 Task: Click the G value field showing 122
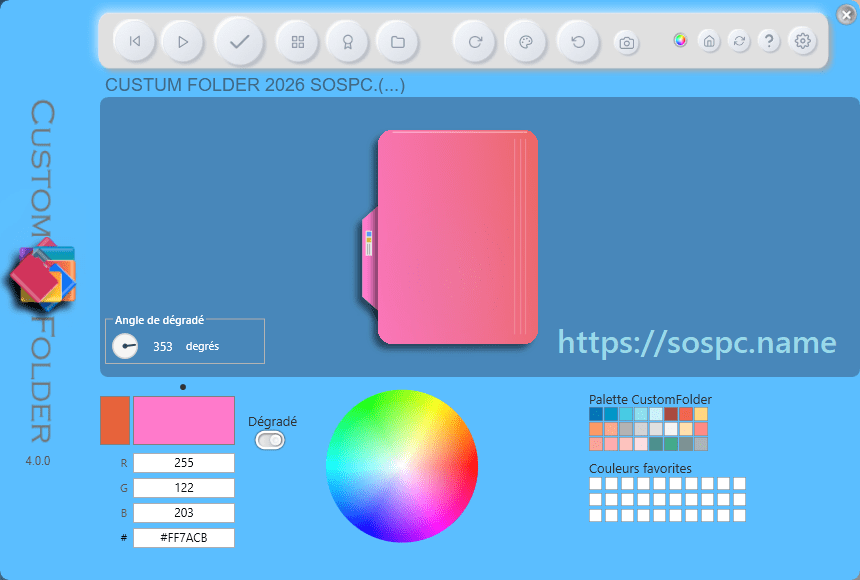[x=184, y=488]
